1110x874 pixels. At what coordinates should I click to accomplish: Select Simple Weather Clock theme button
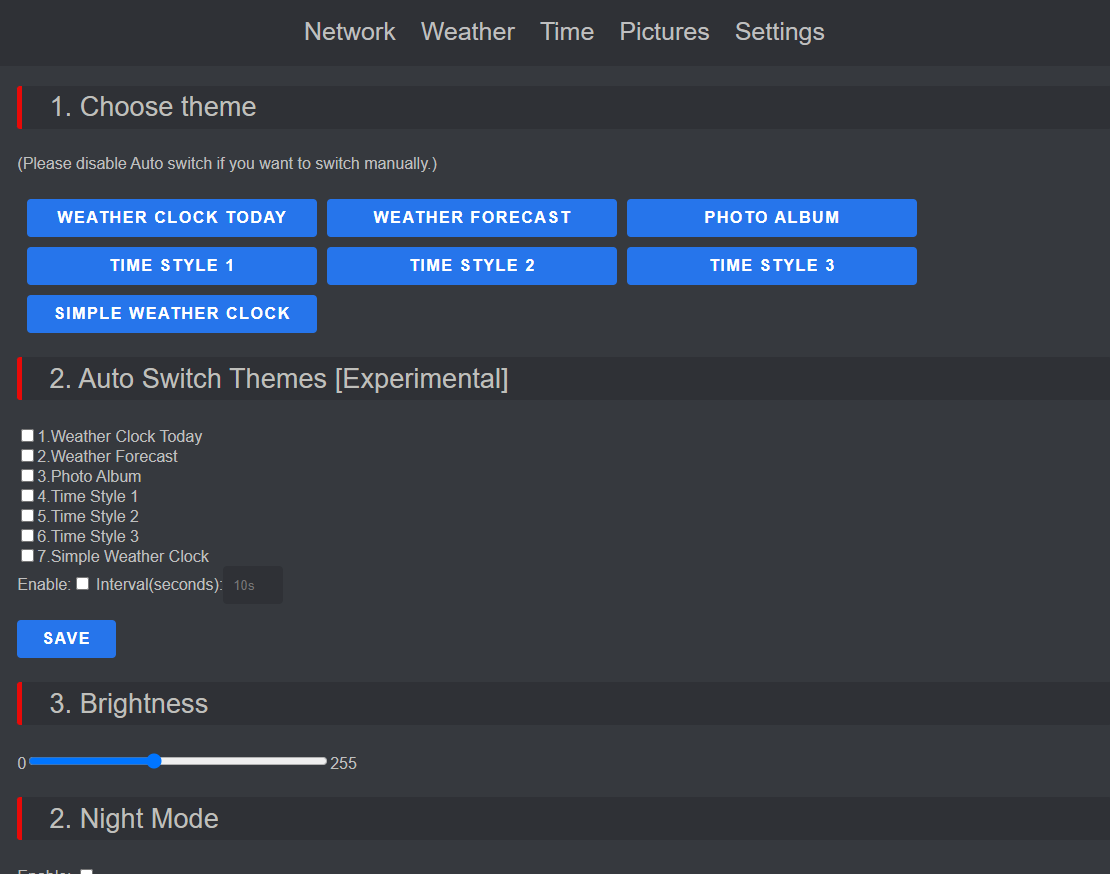click(x=172, y=314)
